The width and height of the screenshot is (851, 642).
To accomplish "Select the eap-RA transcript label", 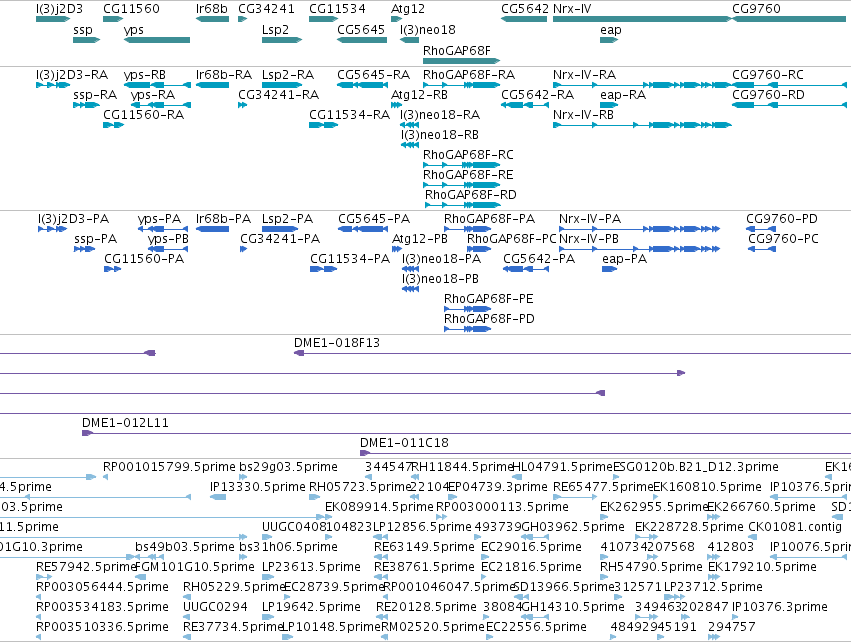I will (623, 95).
